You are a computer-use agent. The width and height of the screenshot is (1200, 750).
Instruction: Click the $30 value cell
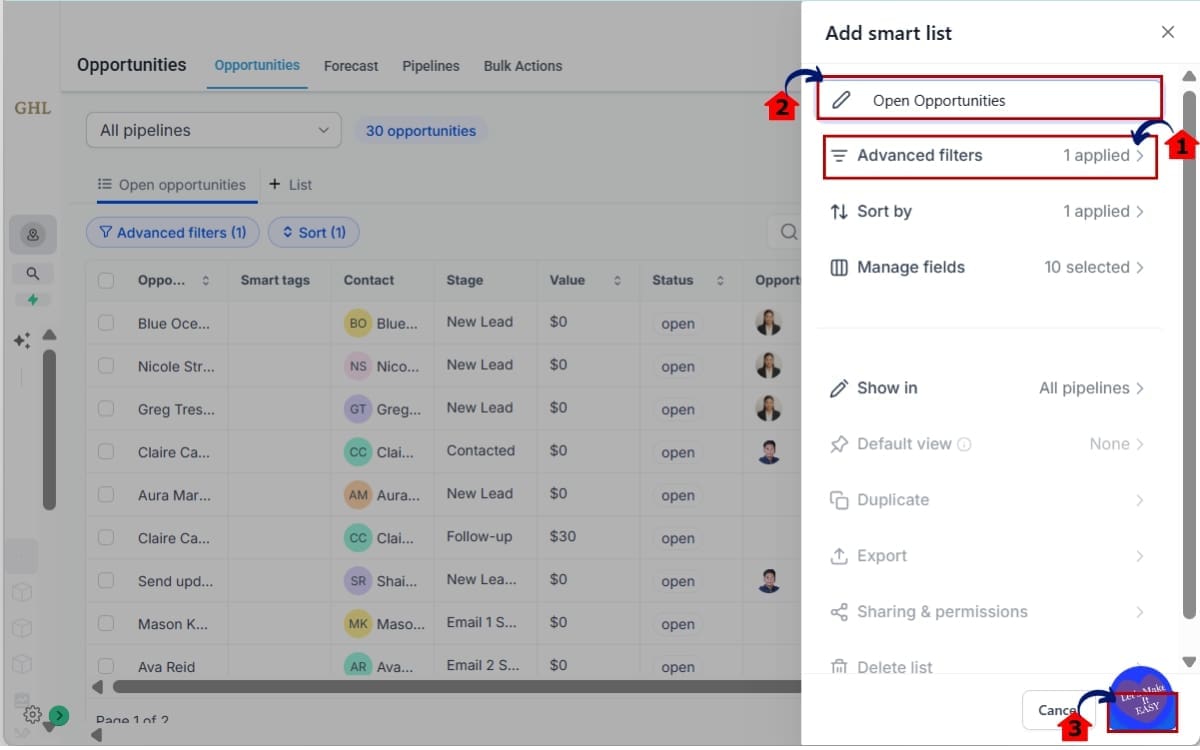(x=563, y=537)
